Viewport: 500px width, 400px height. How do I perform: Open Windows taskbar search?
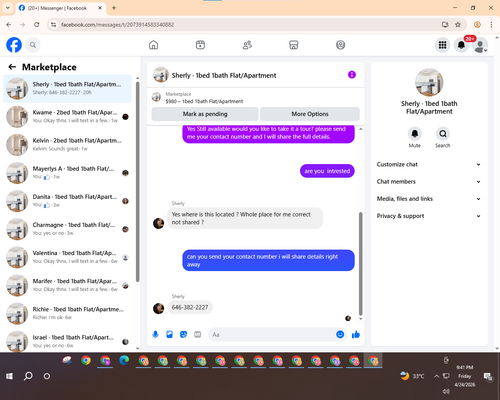28,376
